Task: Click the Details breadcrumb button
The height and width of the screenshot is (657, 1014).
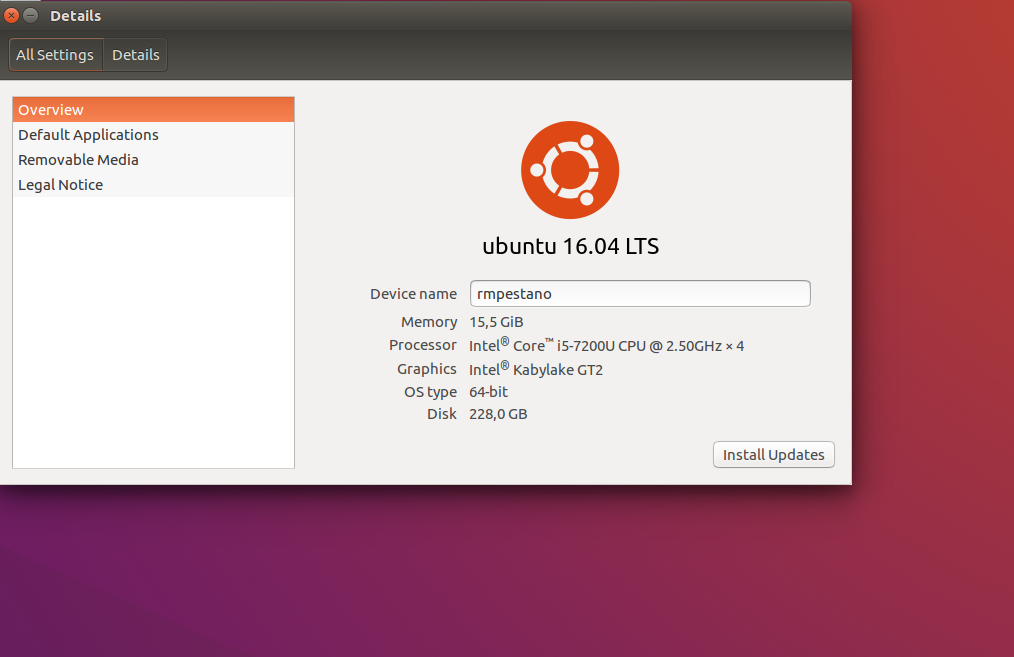Action: click(135, 55)
